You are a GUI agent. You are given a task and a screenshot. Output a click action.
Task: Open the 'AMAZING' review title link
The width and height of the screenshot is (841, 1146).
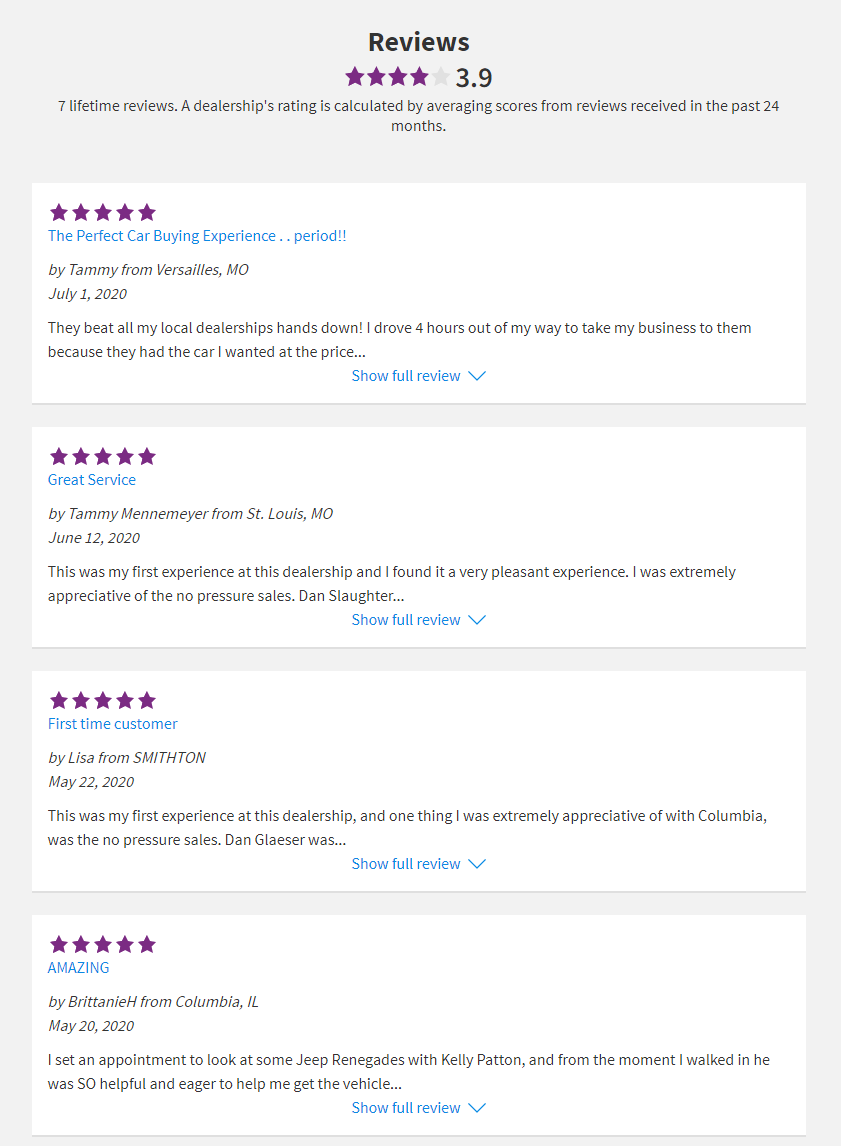click(79, 968)
